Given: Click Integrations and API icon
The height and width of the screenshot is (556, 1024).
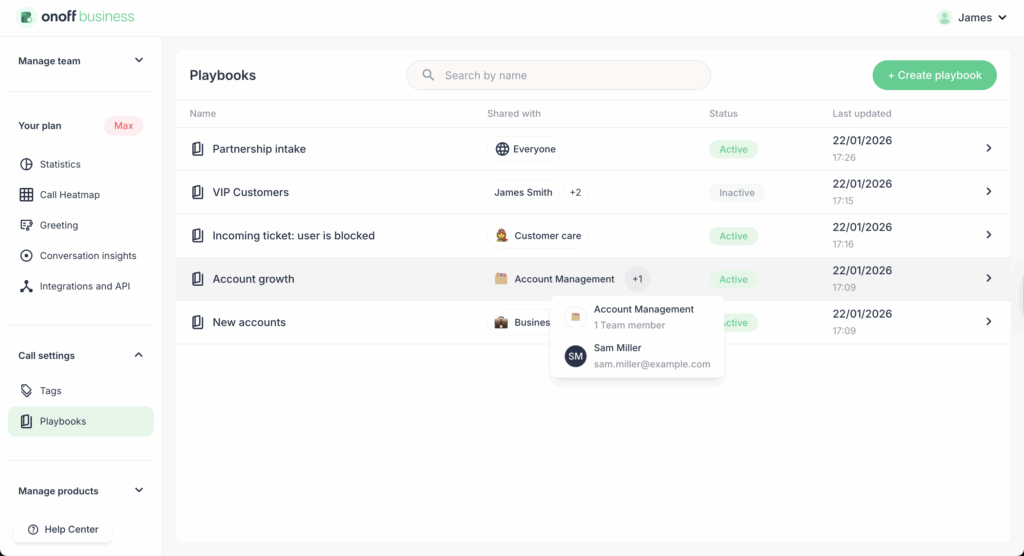Looking at the screenshot, I should click(27, 286).
